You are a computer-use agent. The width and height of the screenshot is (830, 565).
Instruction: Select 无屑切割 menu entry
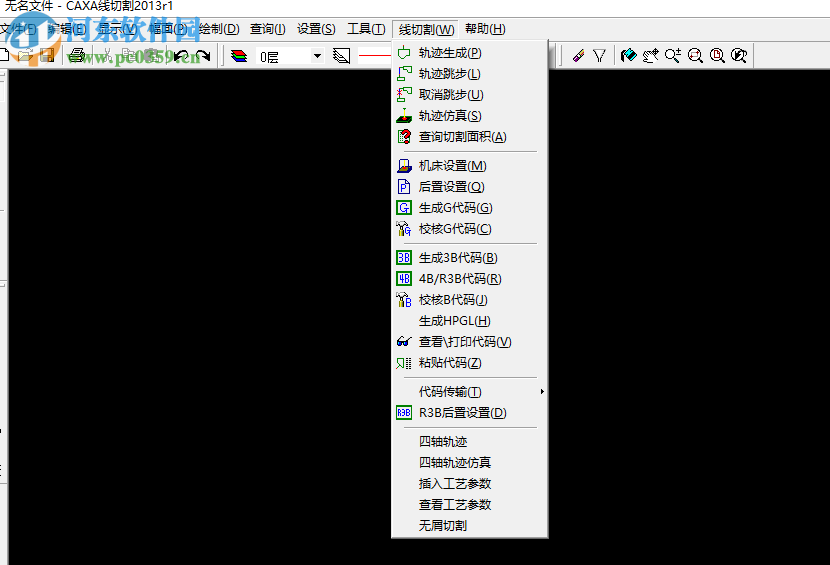coord(470,526)
